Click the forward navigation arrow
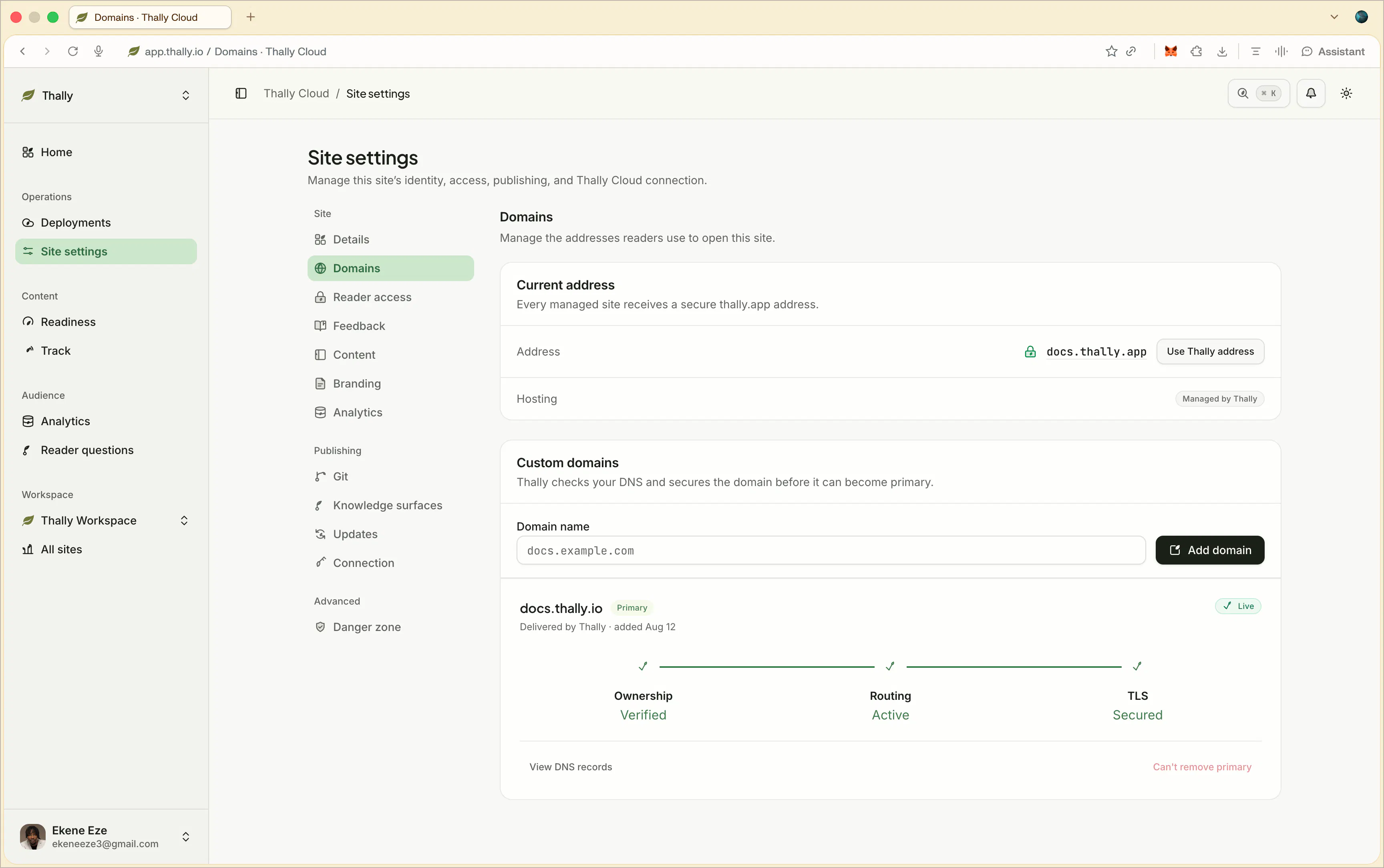Screen dimensions: 1384x868 coord(48,52)
